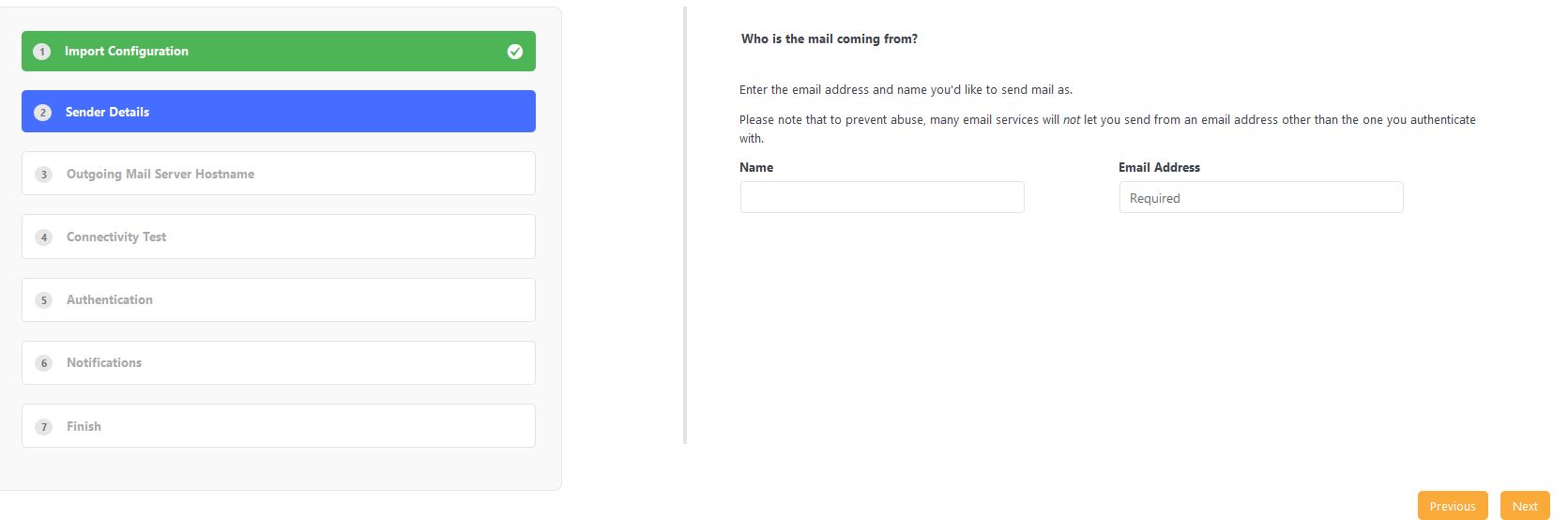Click the green checkmark on Import Configuration
This screenshot has height=520, width=1568.
click(514, 52)
